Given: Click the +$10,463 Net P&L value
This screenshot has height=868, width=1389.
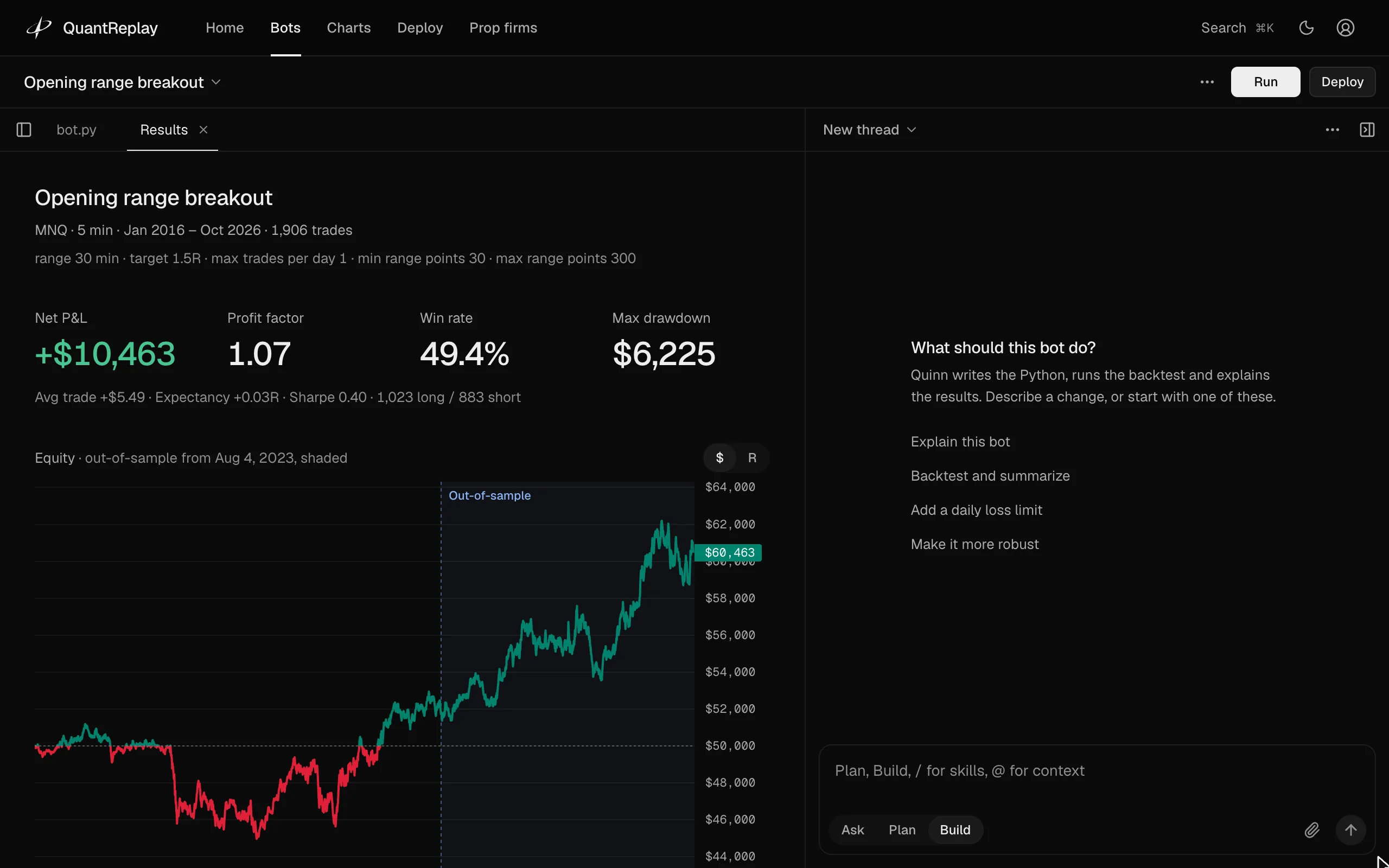Looking at the screenshot, I should point(105,354).
